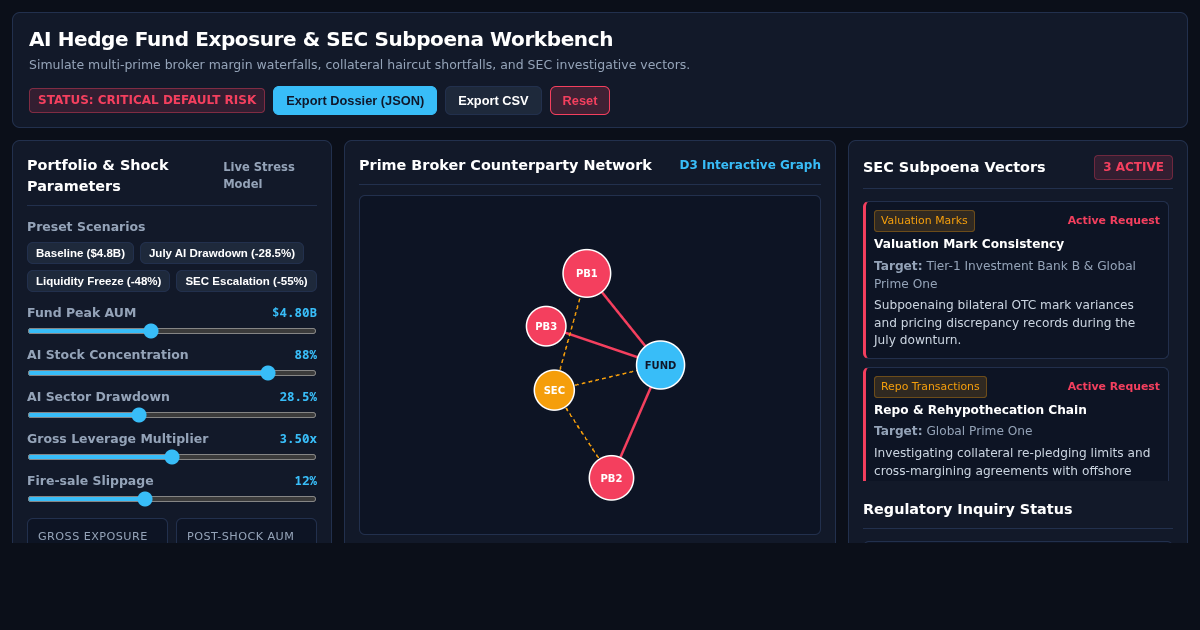Screen dimensions: 1200x630
Task: Click the 28.5% sector drawdown value
Action: 298,397
